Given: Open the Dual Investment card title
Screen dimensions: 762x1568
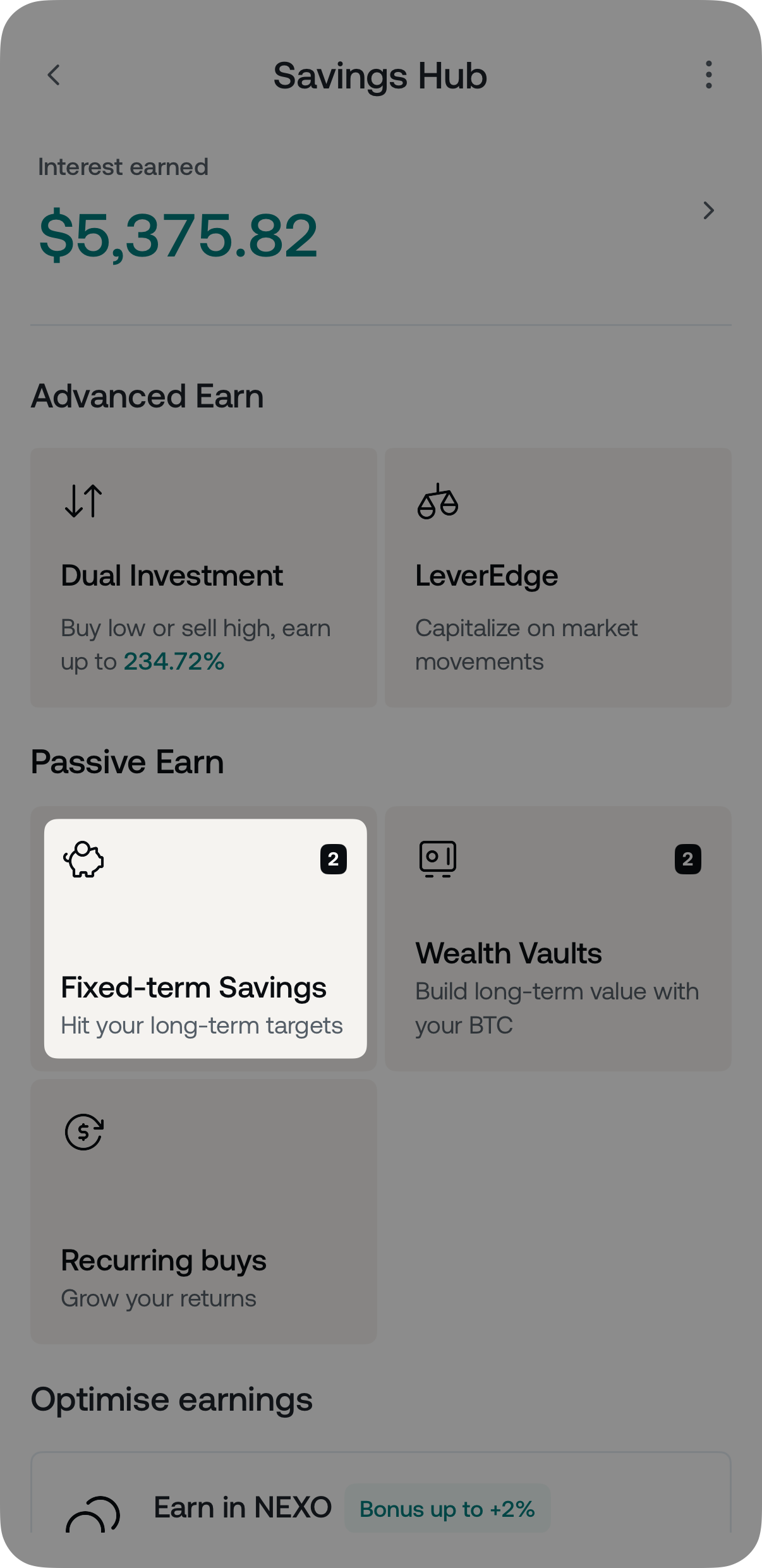Looking at the screenshot, I should pos(172,576).
